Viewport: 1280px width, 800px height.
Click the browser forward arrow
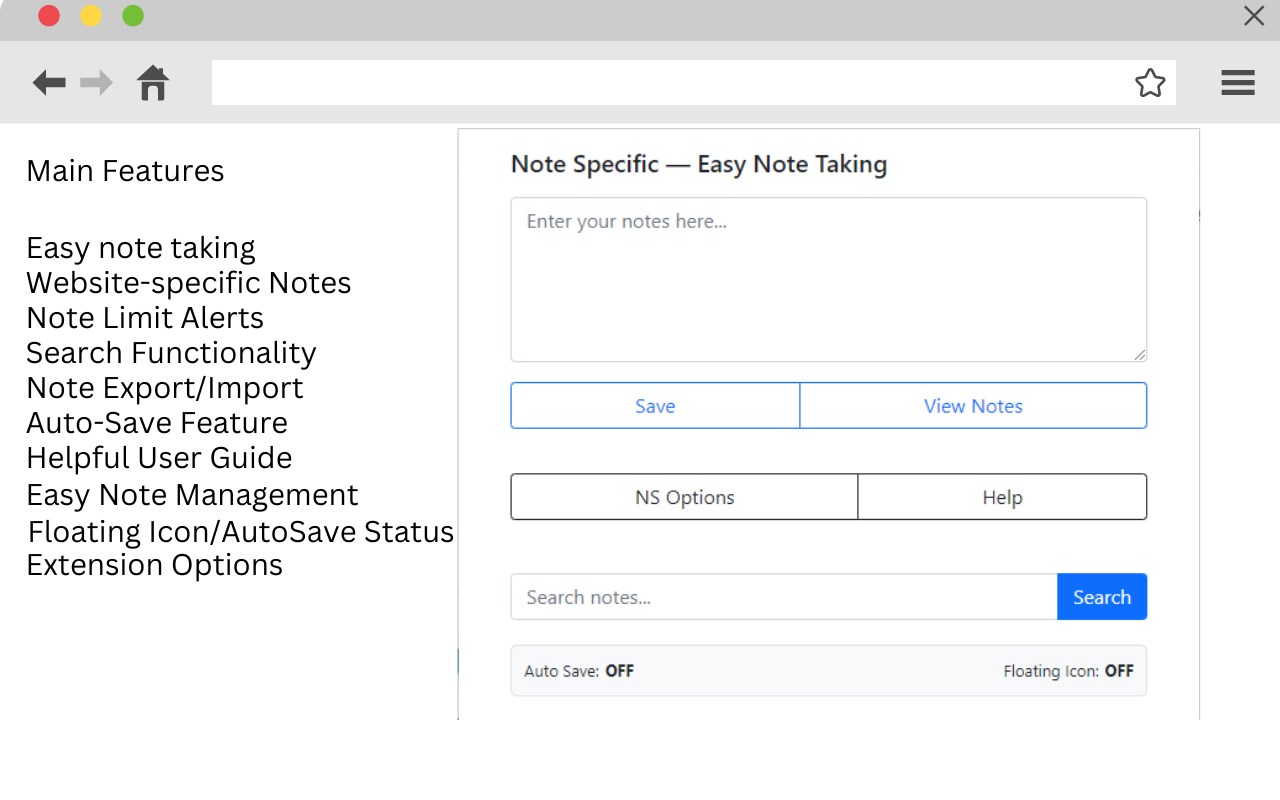coord(97,82)
